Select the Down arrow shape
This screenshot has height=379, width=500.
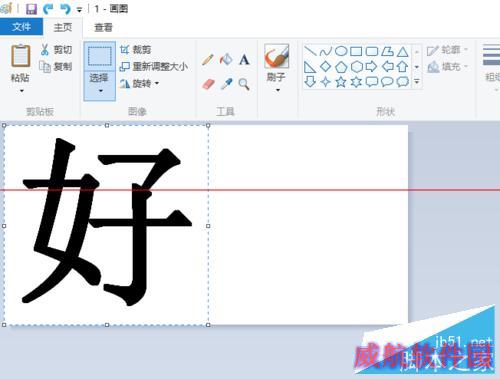tap(310, 81)
